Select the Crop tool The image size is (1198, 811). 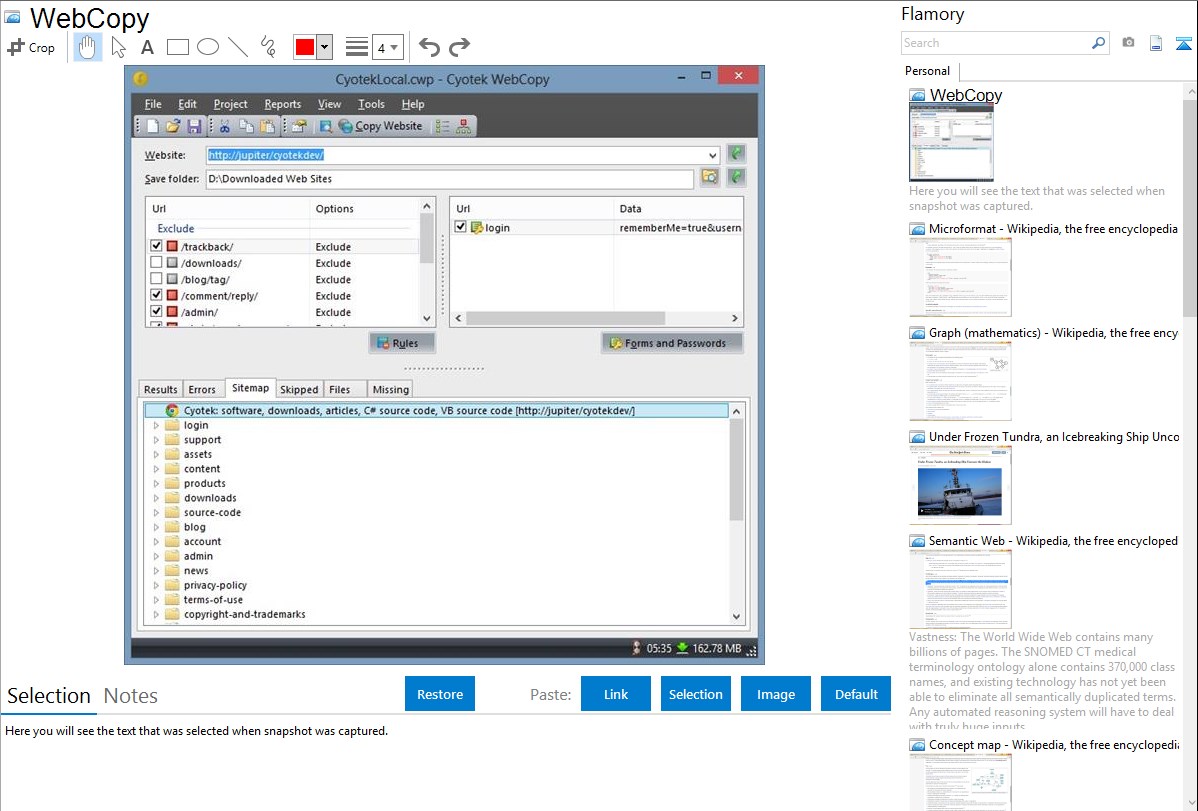pyautogui.click(x=31, y=47)
